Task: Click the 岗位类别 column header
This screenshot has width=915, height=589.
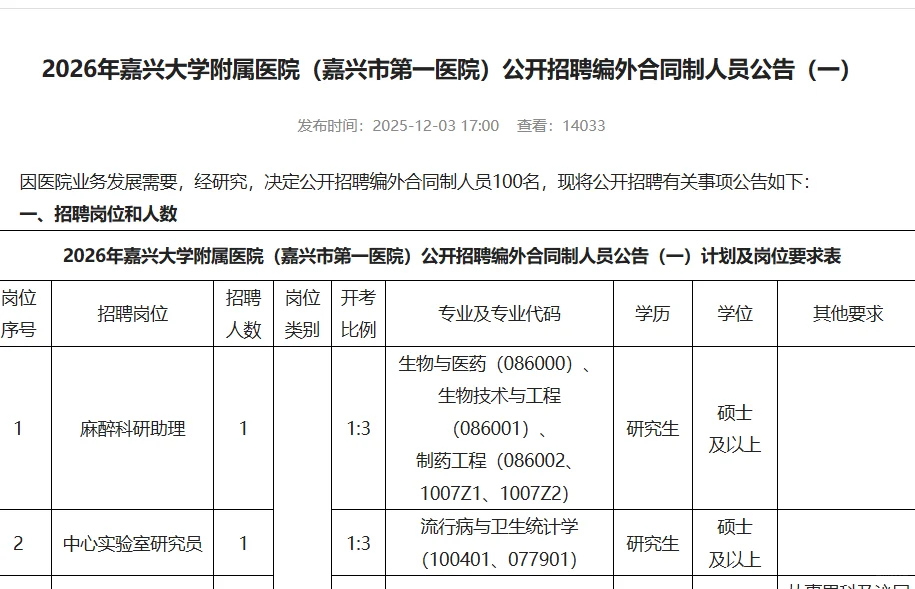Action: [301, 312]
